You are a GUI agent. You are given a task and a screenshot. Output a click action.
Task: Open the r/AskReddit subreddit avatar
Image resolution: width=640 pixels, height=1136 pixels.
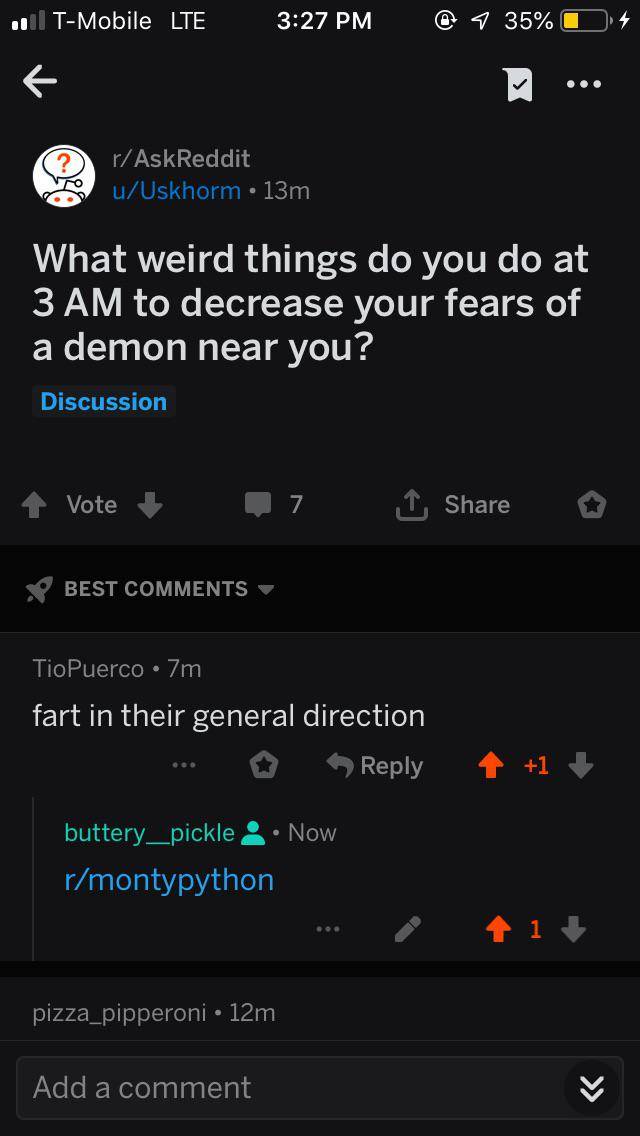tap(64, 175)
